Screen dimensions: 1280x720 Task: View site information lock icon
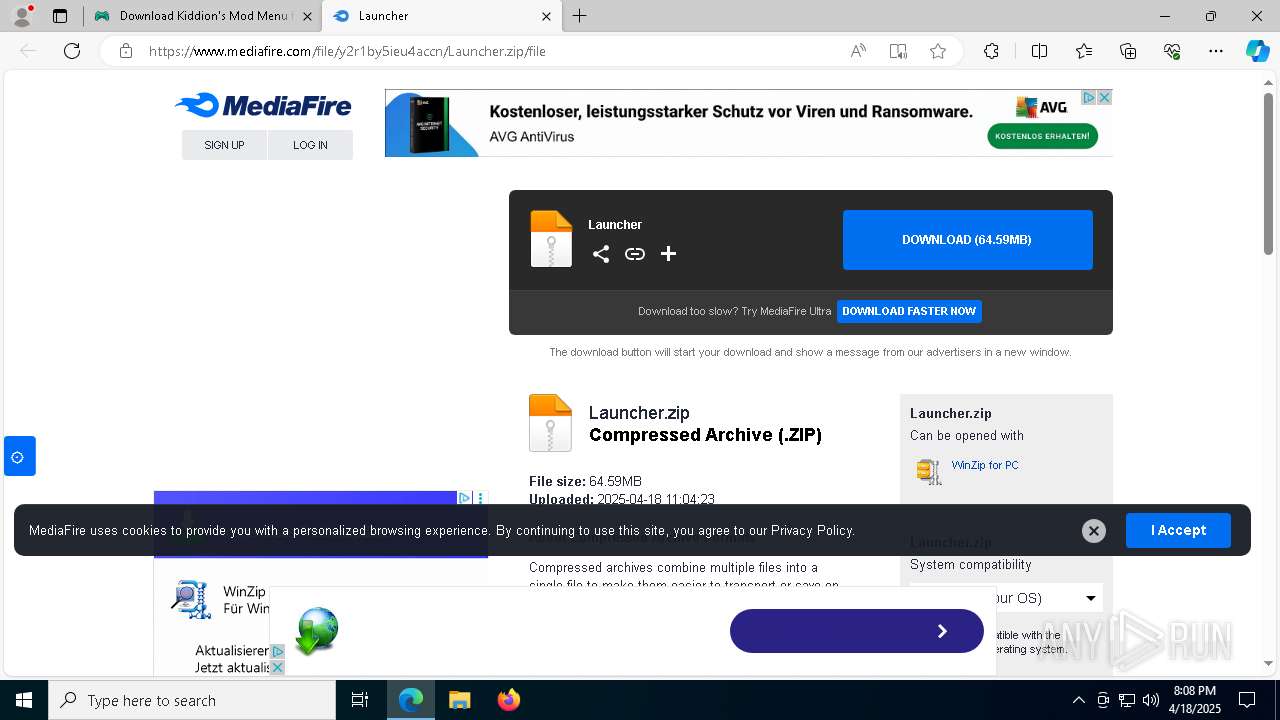click(x=126, y=51)
